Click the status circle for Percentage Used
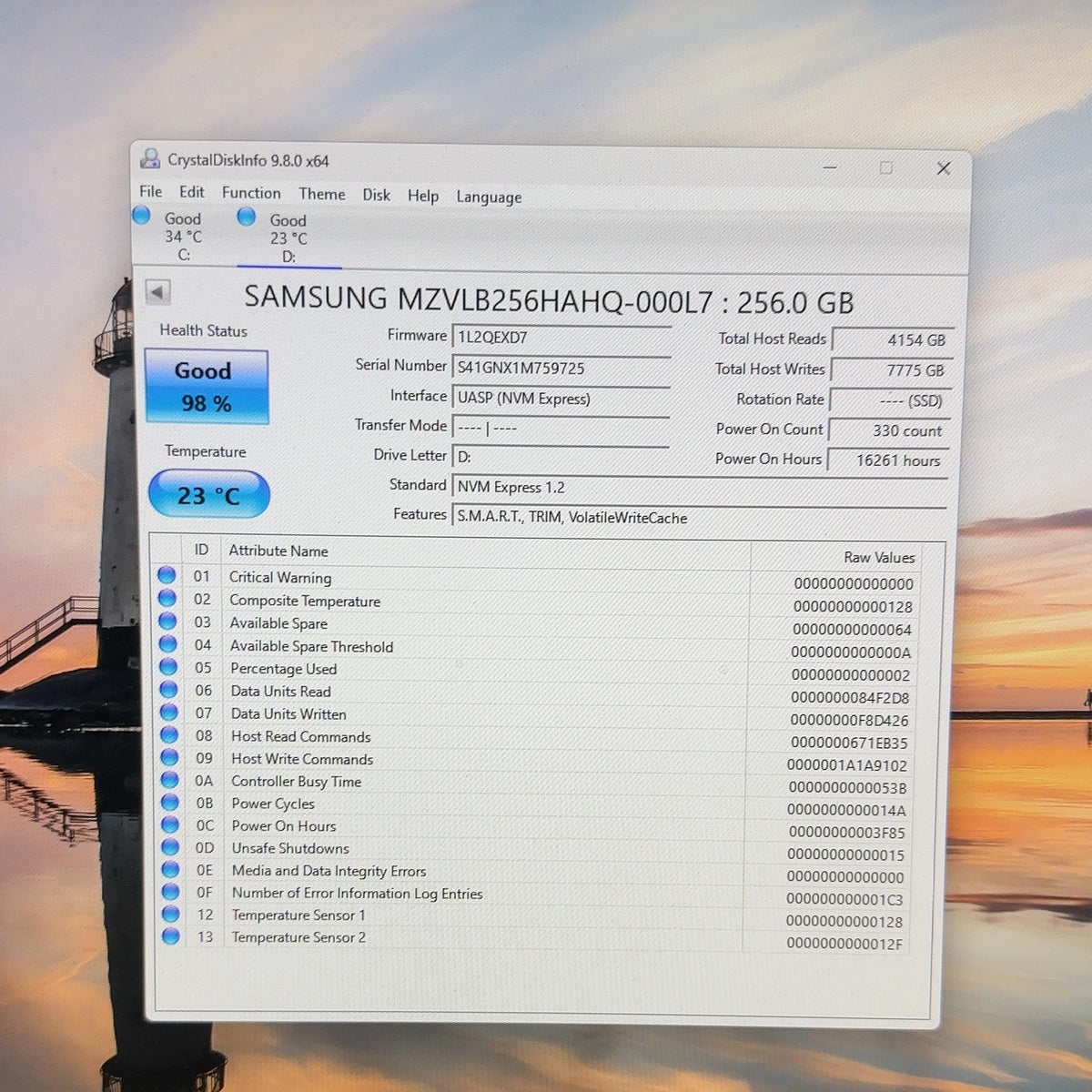Image resolution: width=1092 pixels, height=1092 pixels. (x=168, y=666)
